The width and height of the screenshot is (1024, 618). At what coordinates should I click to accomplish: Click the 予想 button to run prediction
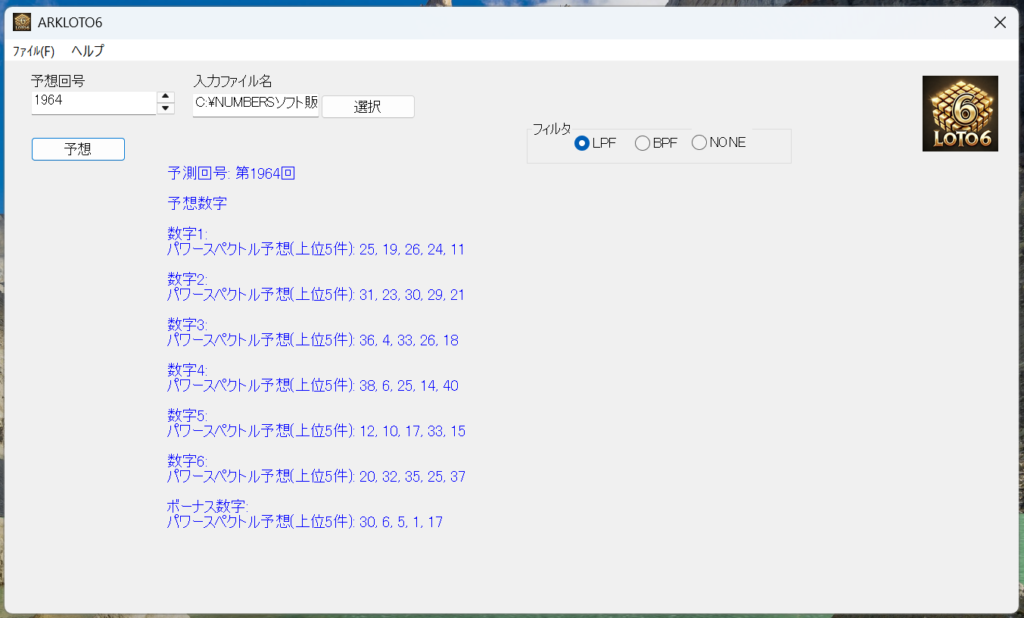[x=78, y=149]
